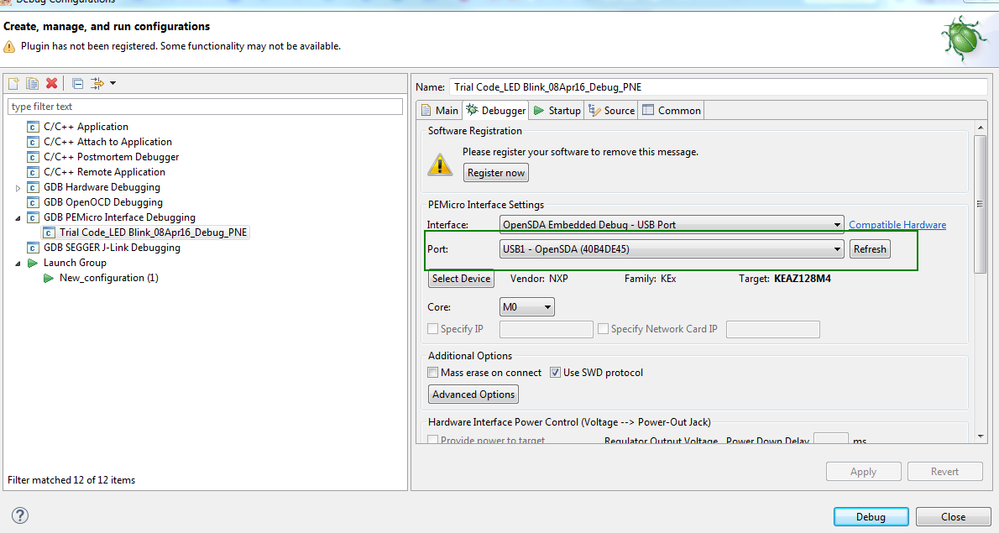
Task: Click the type filter text field
Action: pyautogui.click(x=205, y=106)
